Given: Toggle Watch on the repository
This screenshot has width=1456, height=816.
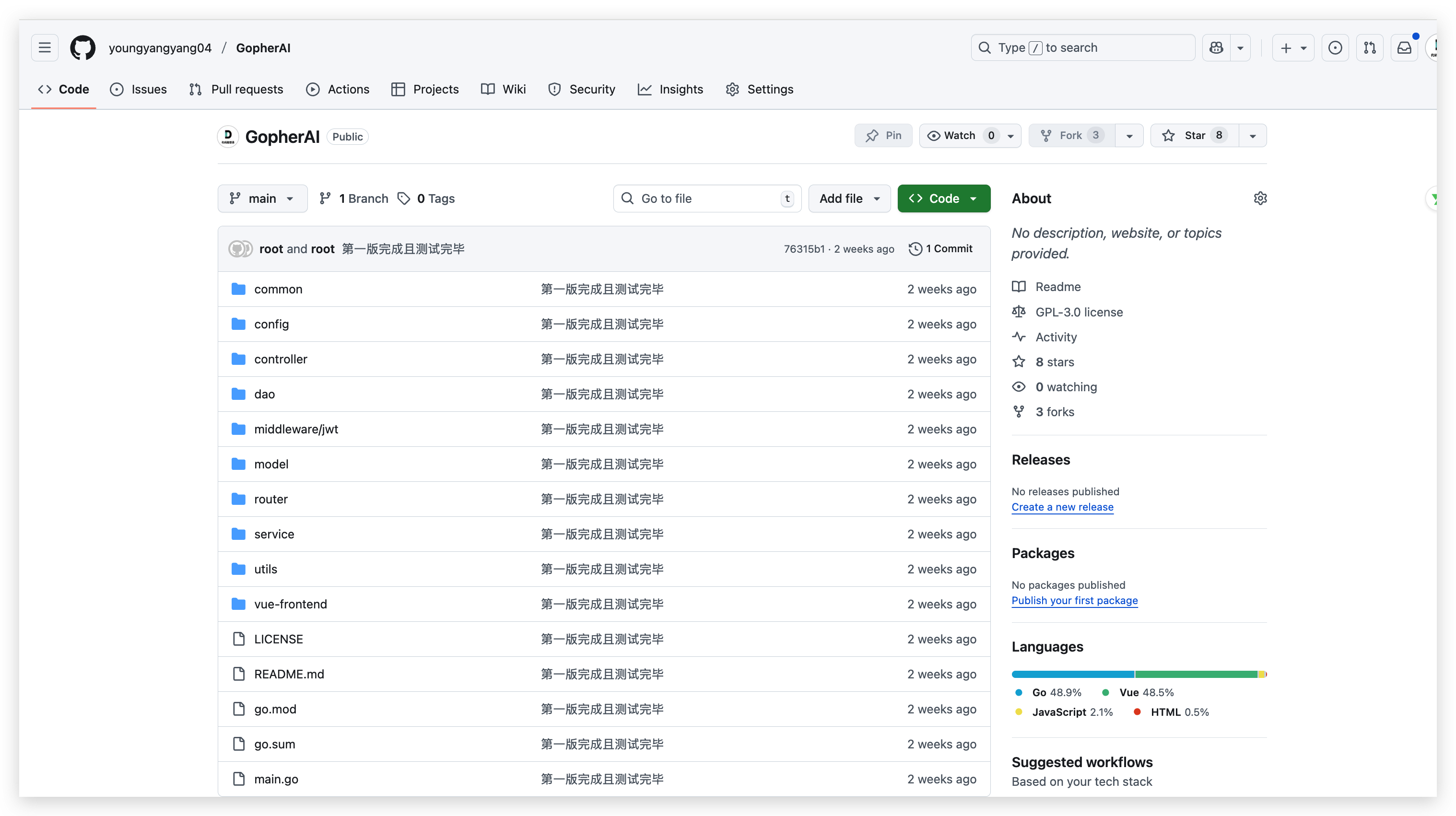Looking at the screenshot, I should (x=960, y=136).
